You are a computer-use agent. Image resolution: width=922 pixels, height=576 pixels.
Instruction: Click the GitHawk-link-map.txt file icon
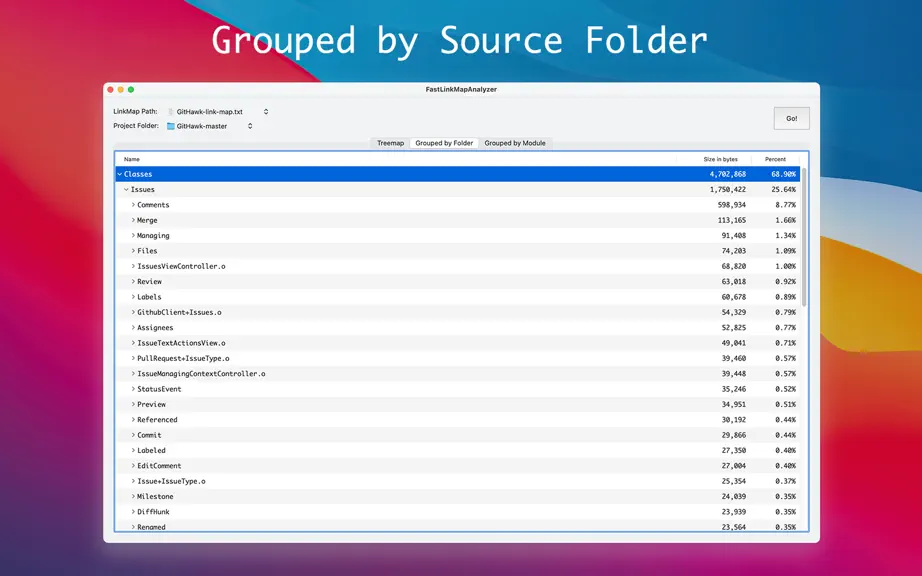point(171,112)
